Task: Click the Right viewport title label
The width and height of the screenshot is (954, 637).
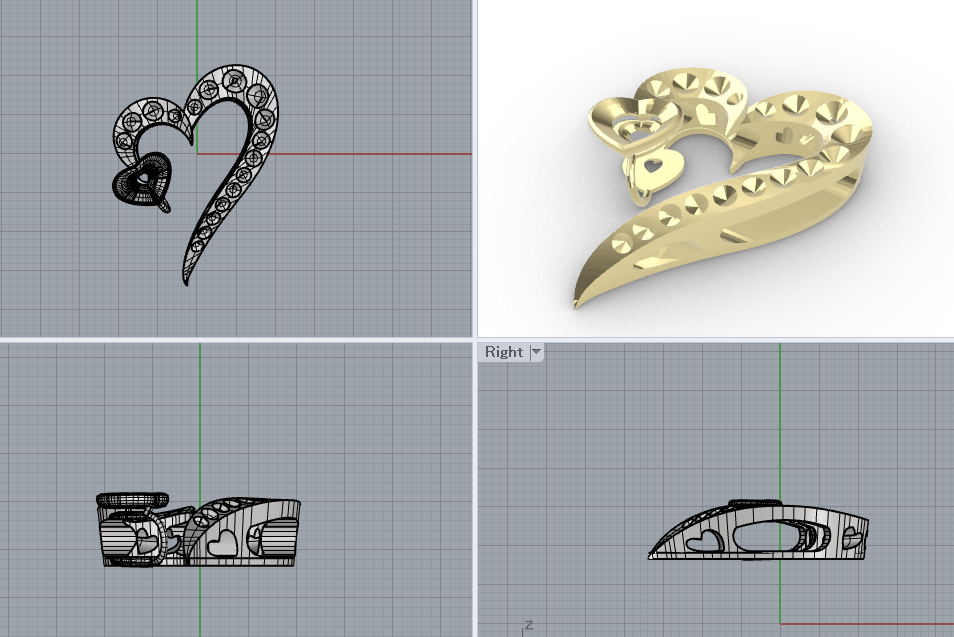Action: (x=503, y=352)
